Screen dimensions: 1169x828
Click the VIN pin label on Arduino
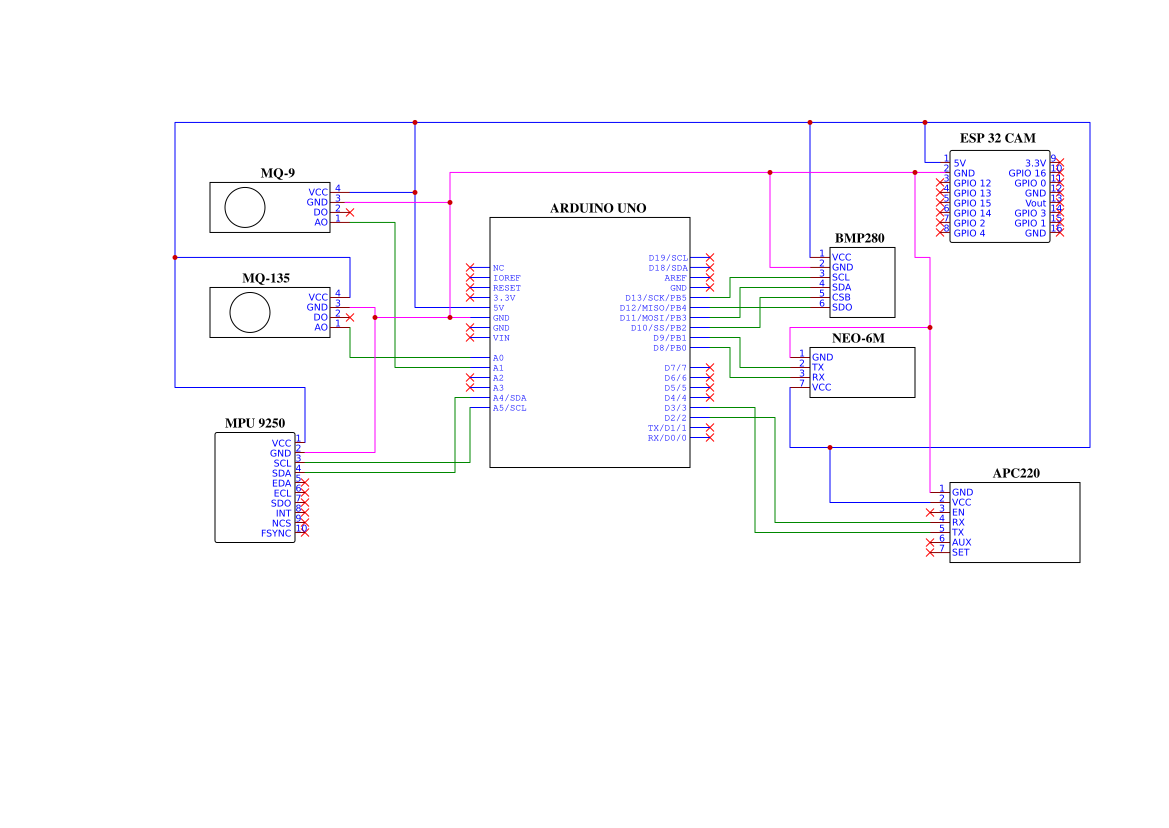(x=501, y=338)
